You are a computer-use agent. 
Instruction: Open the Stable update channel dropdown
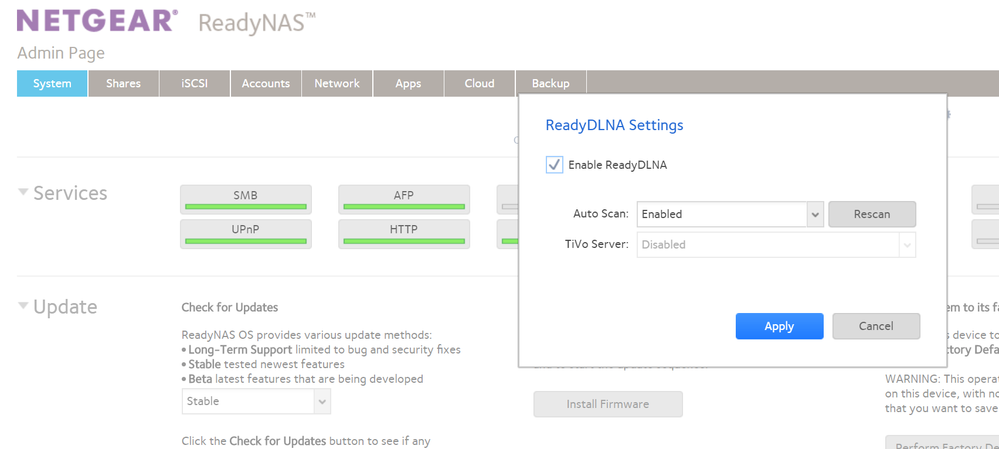(256, 401)
